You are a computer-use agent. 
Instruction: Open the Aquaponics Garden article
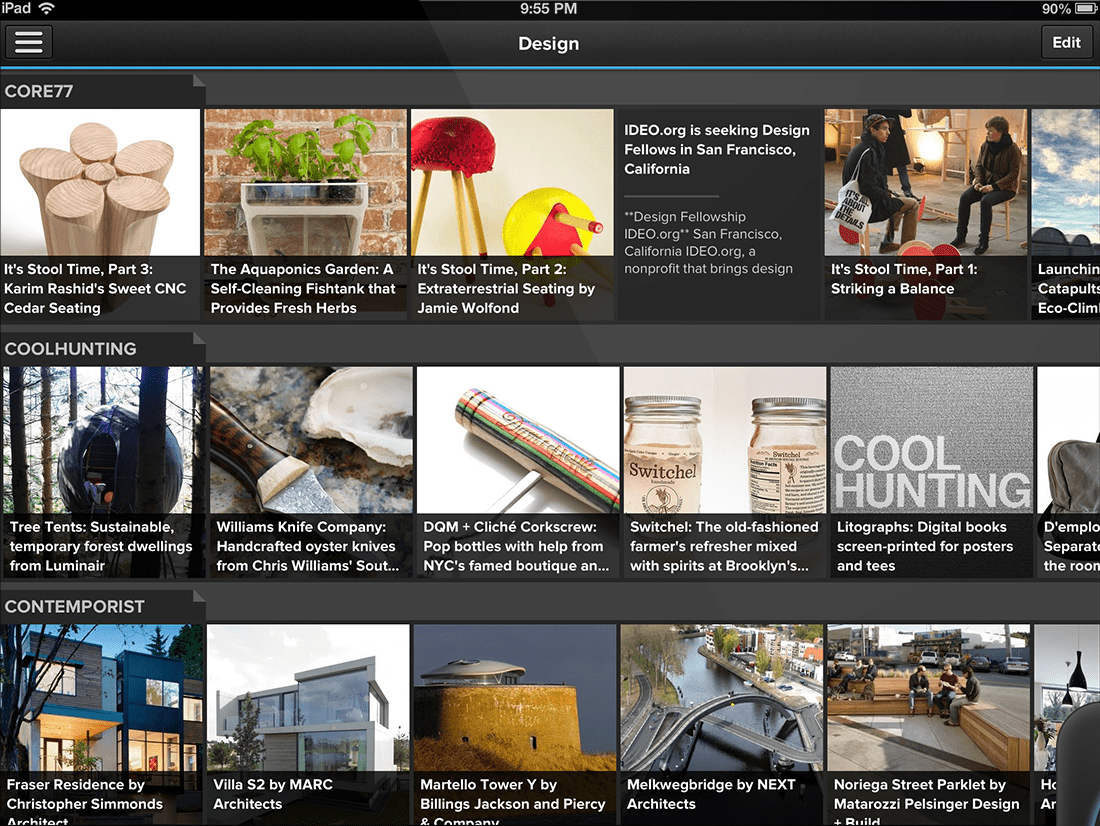(306, 213)
